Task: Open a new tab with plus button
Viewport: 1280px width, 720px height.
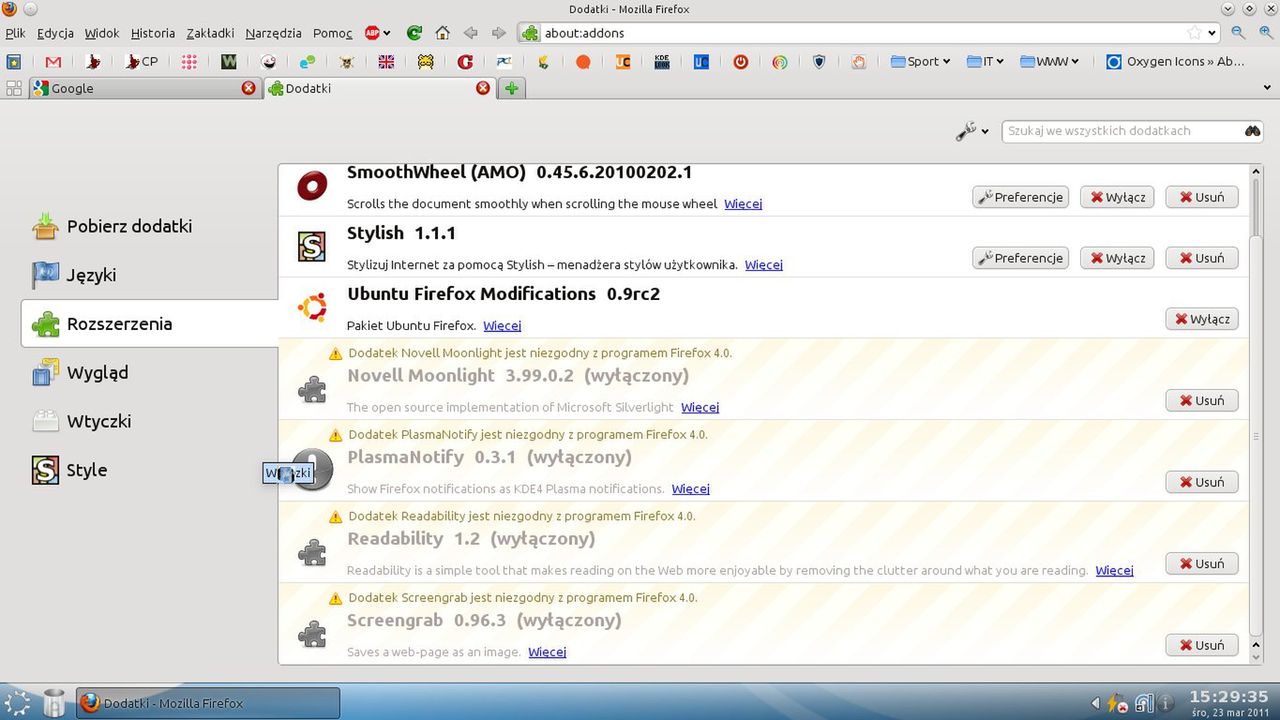Action: [x=511, y=88]
